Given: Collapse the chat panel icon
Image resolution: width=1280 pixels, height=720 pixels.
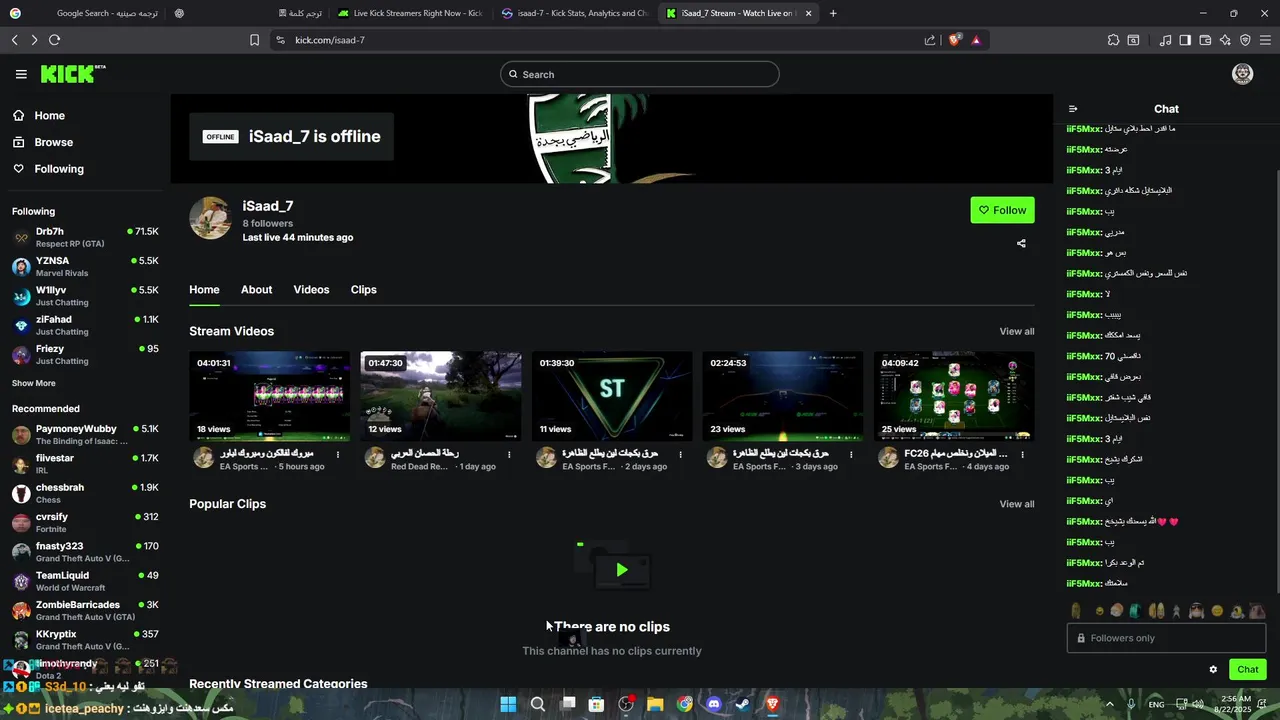Looking at the screenshot, I should [x=1073, y=109].
